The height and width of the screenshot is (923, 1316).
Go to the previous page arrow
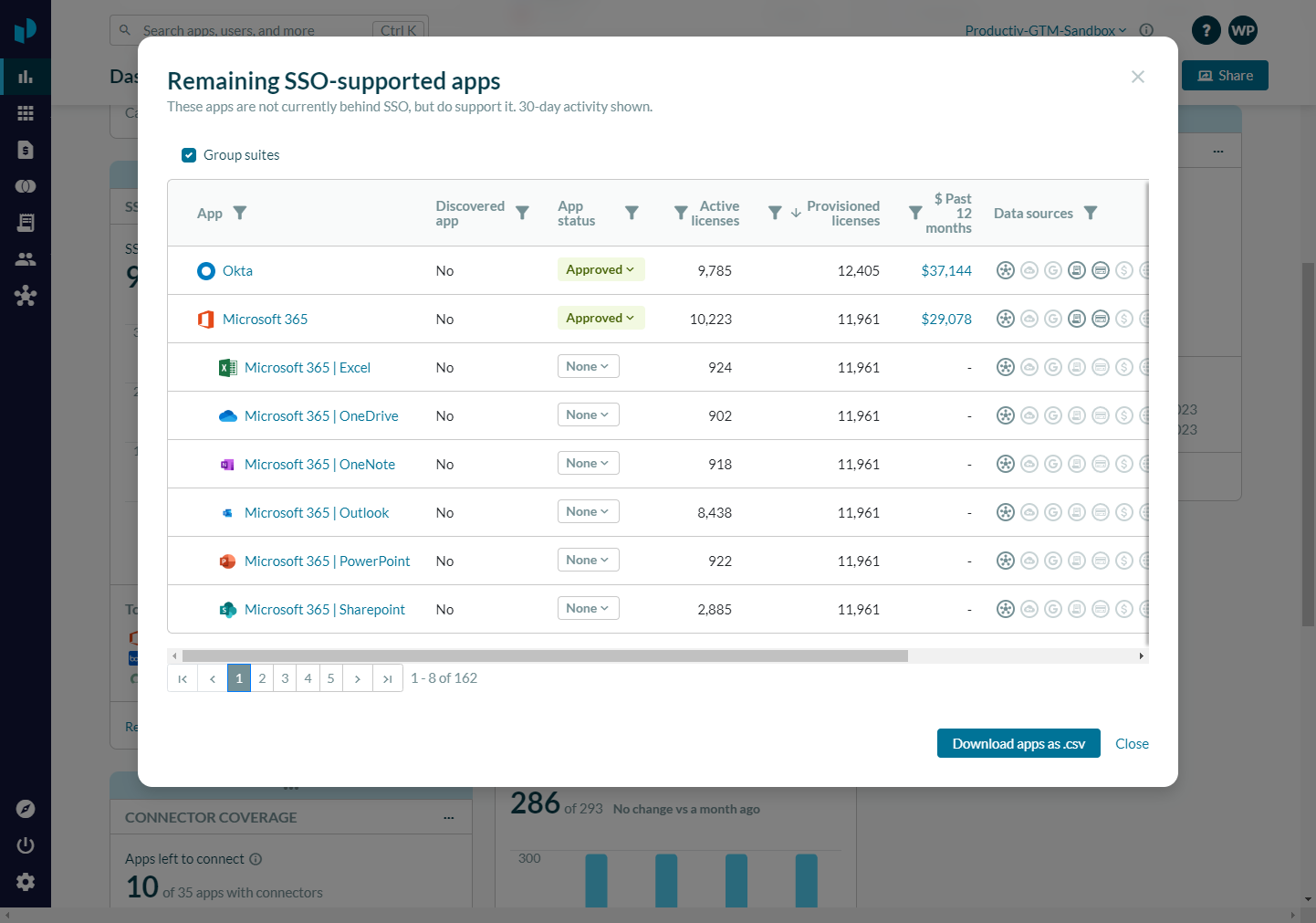(x=213, y=678)
